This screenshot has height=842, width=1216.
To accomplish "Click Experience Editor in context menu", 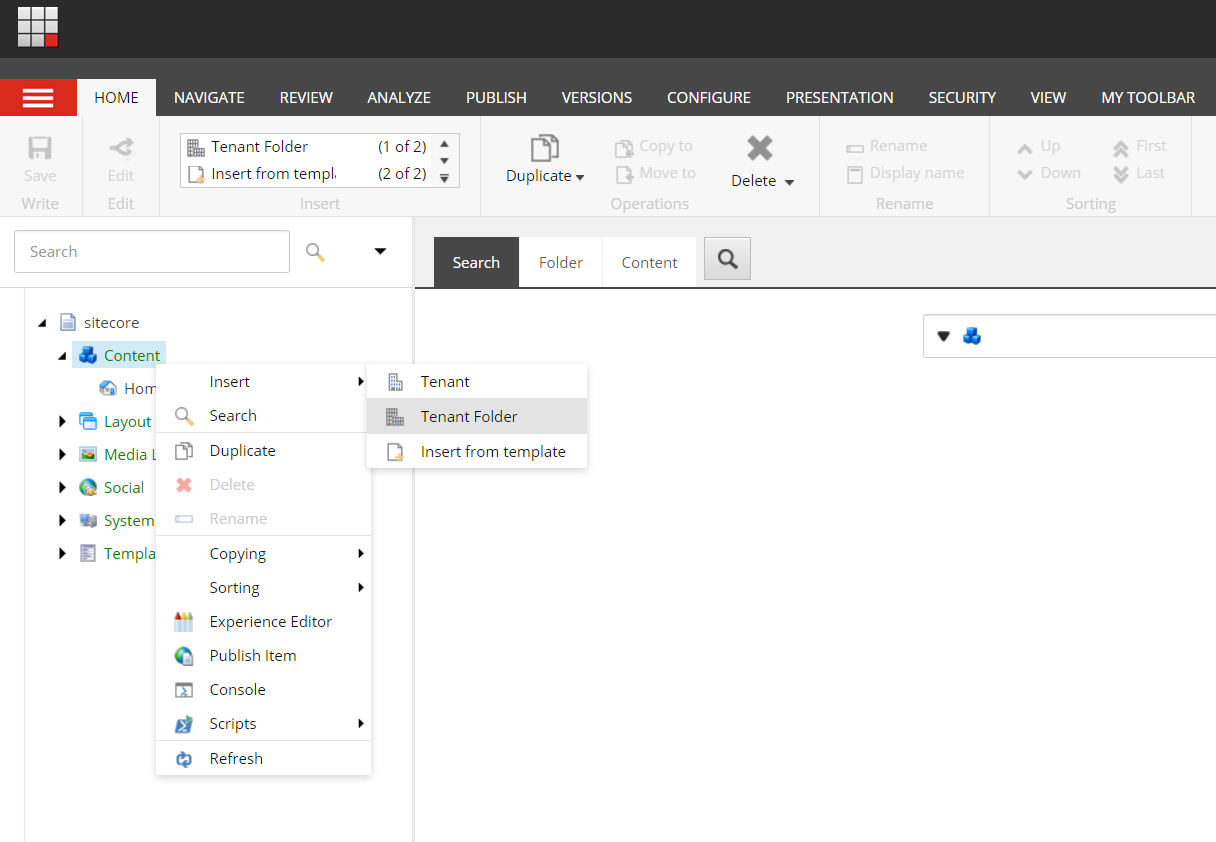I will [270, 621].
